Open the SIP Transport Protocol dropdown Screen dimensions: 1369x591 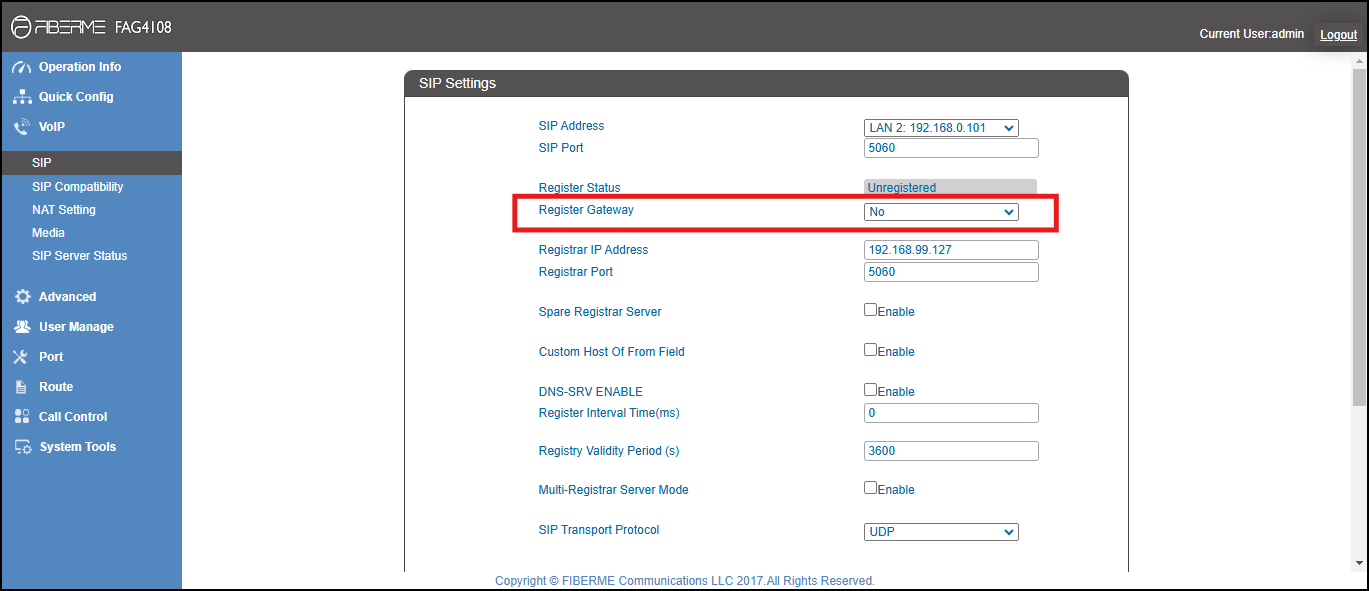pyautogui.click(x=941, y=532)
